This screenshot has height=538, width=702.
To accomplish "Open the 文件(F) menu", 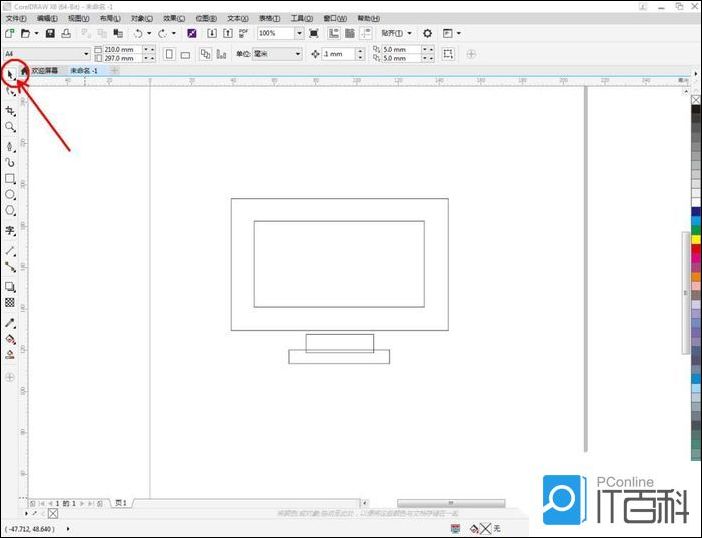I will point(16,18).
